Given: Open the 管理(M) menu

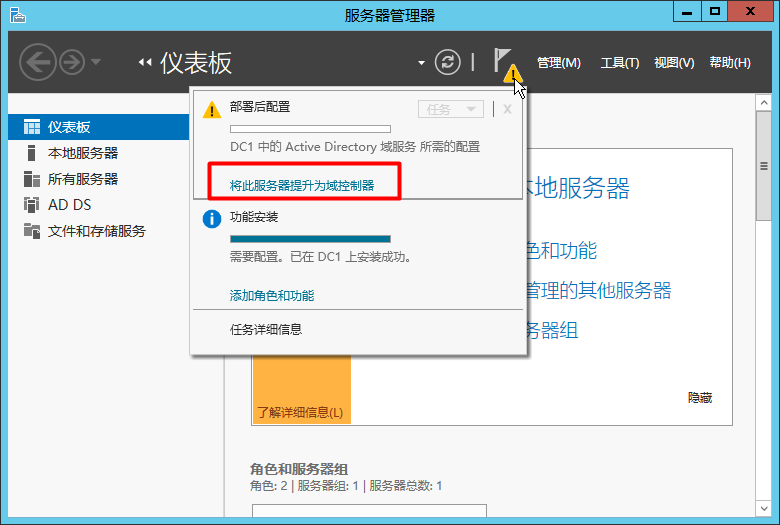Looking at the screenshot, I should click(559, 63).
